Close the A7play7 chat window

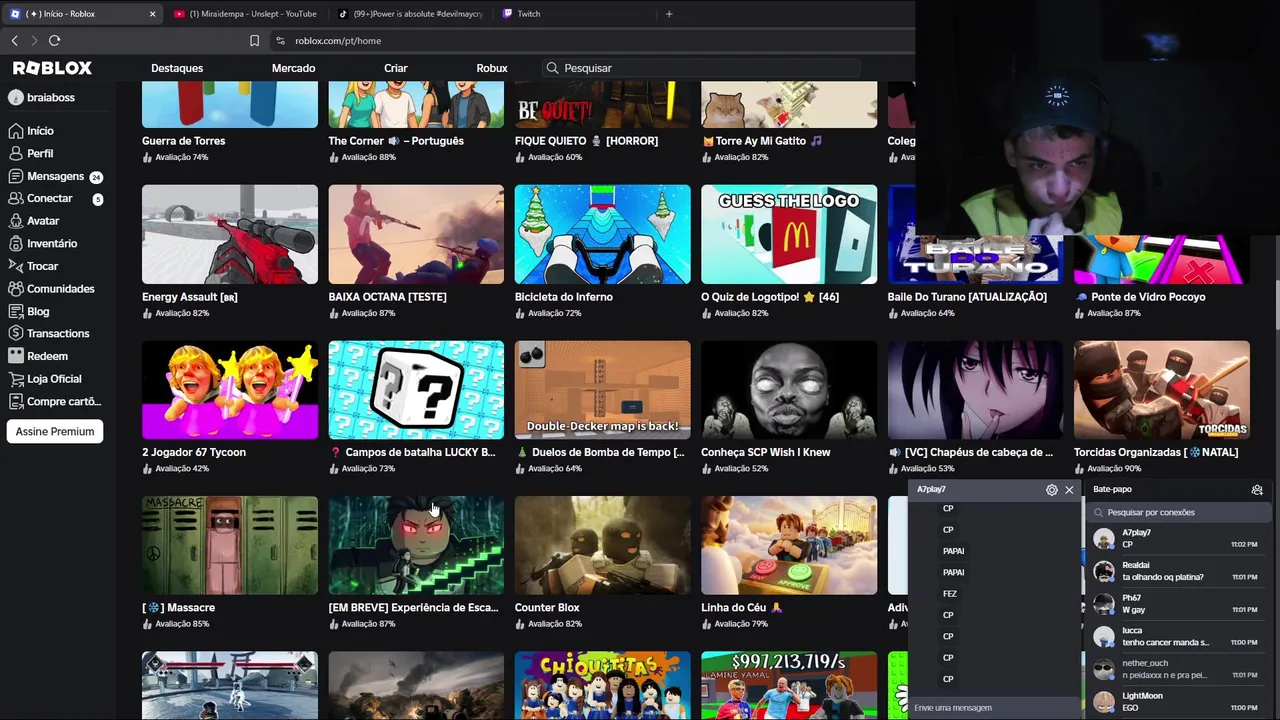[x=1069, y=490]
